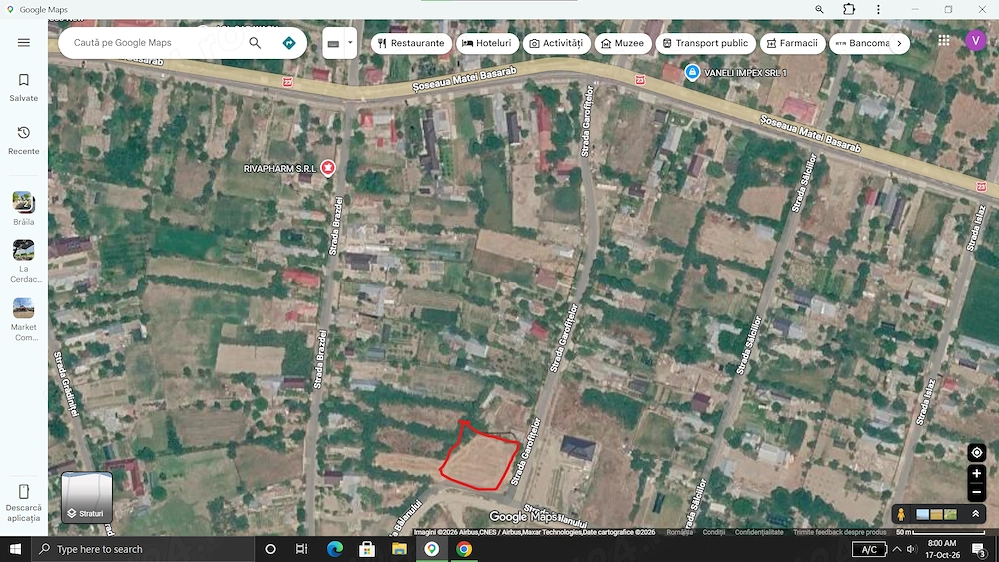
Task: Select the Muzee category chip
Action: pos(622,43)
